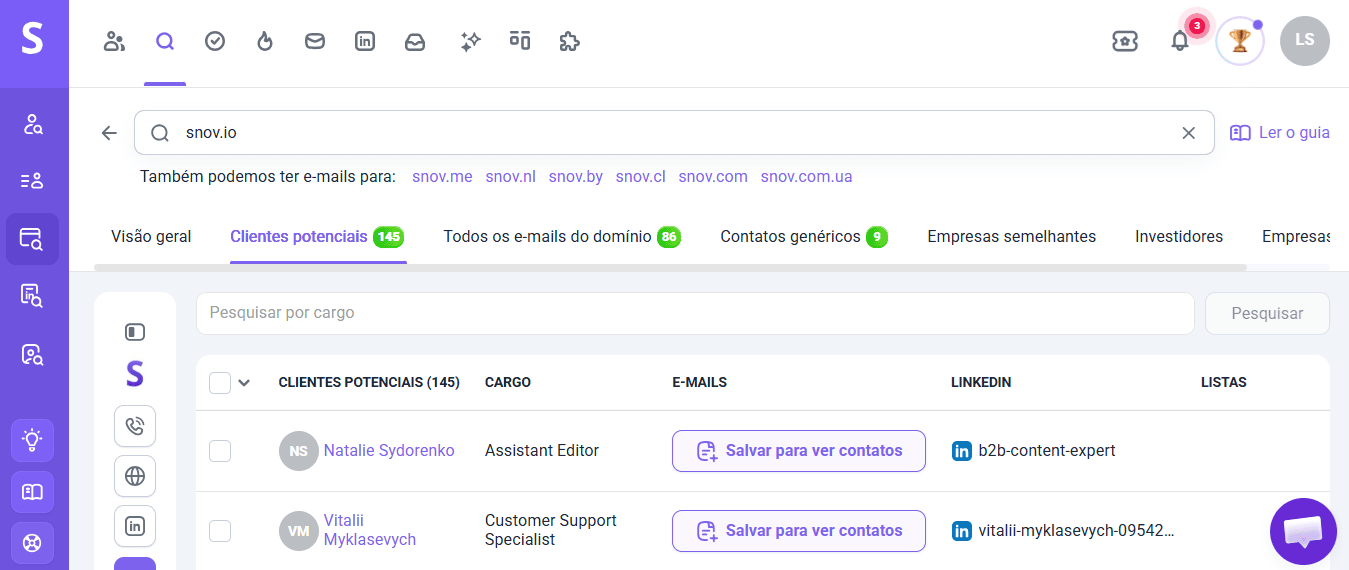Expand the dropdown arrow next to select-all checkbox
Image resolution: width=1349 pixels, height=570 pixels.
pyautogui.click(x=243, y=383)
